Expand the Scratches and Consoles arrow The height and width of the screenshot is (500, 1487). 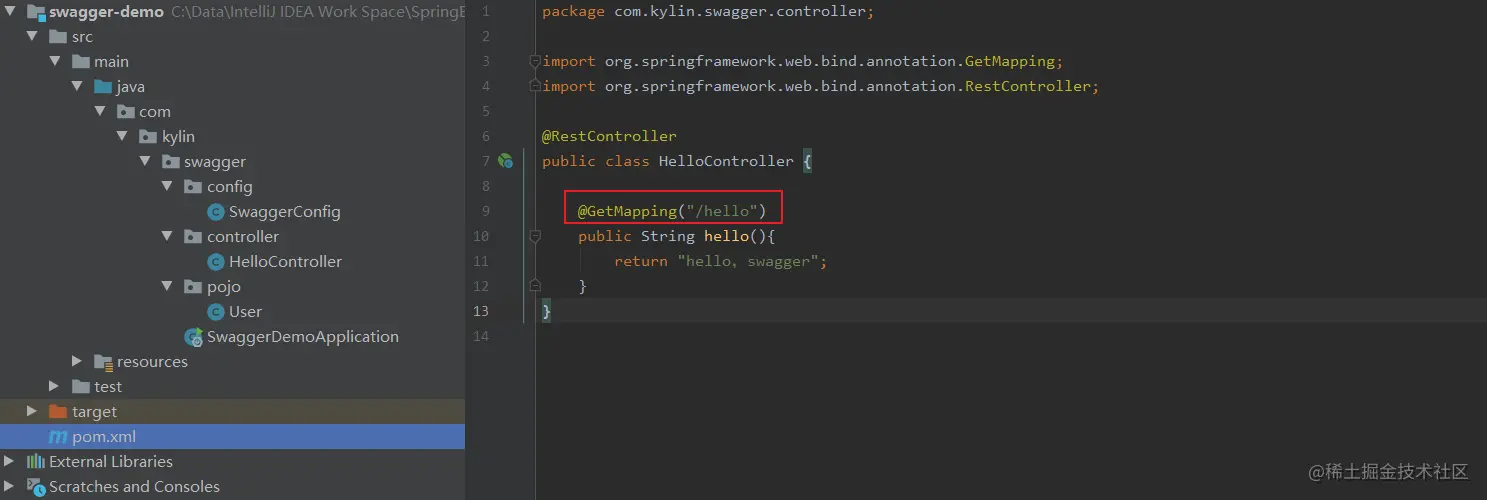coord(10,487)
